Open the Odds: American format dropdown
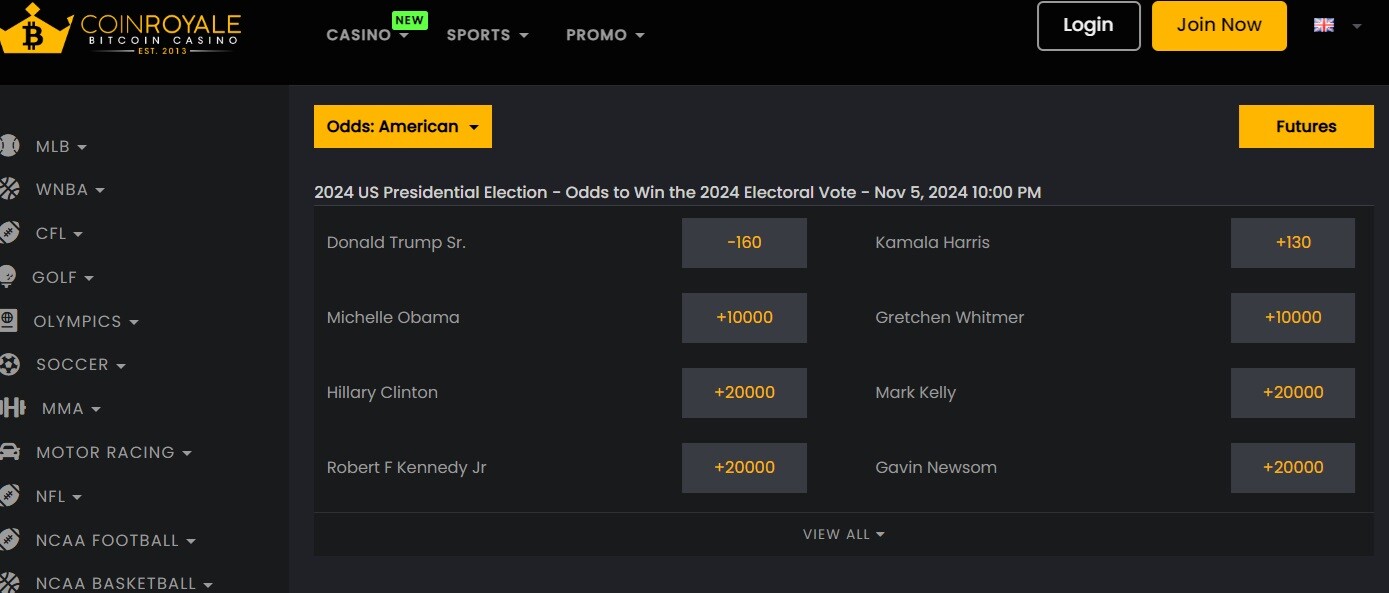The height and width of the screenshot is (593, 1389). coord(403,126)
